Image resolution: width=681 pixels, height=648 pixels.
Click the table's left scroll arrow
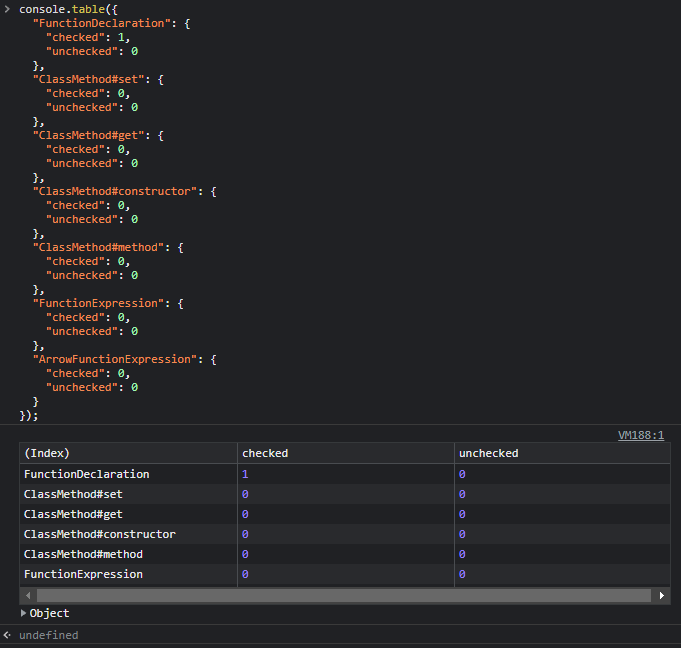[28, 595]
